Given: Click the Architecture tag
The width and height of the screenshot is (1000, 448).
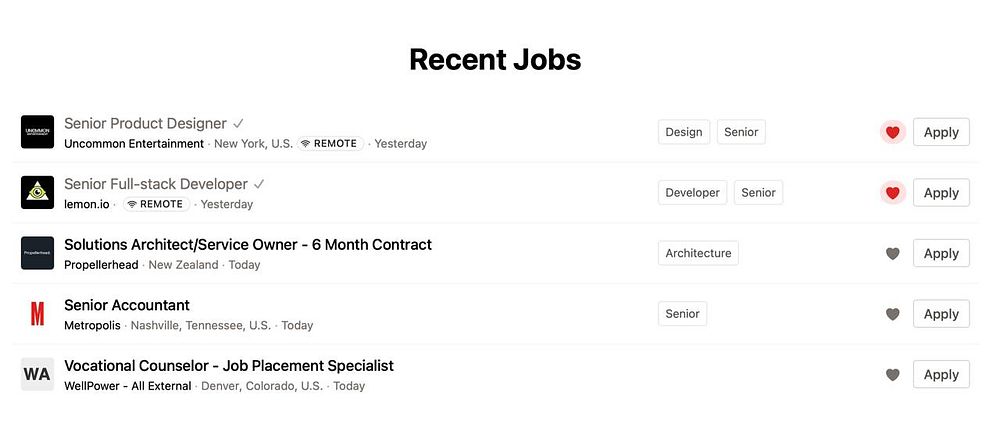Looking at the screenshot, I should pyautogui.click(x=698, y=253).
